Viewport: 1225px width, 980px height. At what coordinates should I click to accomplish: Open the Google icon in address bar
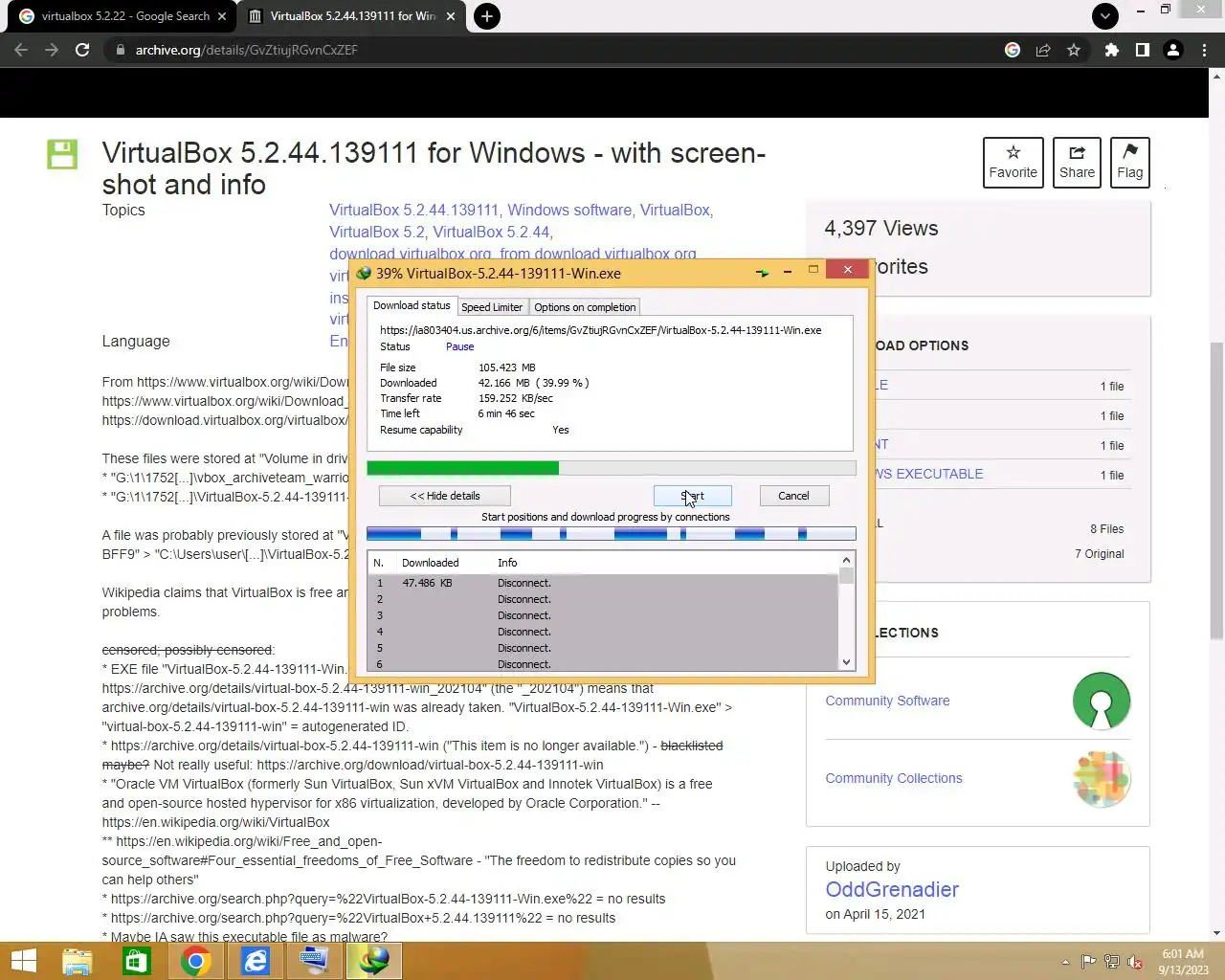[1013, 50]
